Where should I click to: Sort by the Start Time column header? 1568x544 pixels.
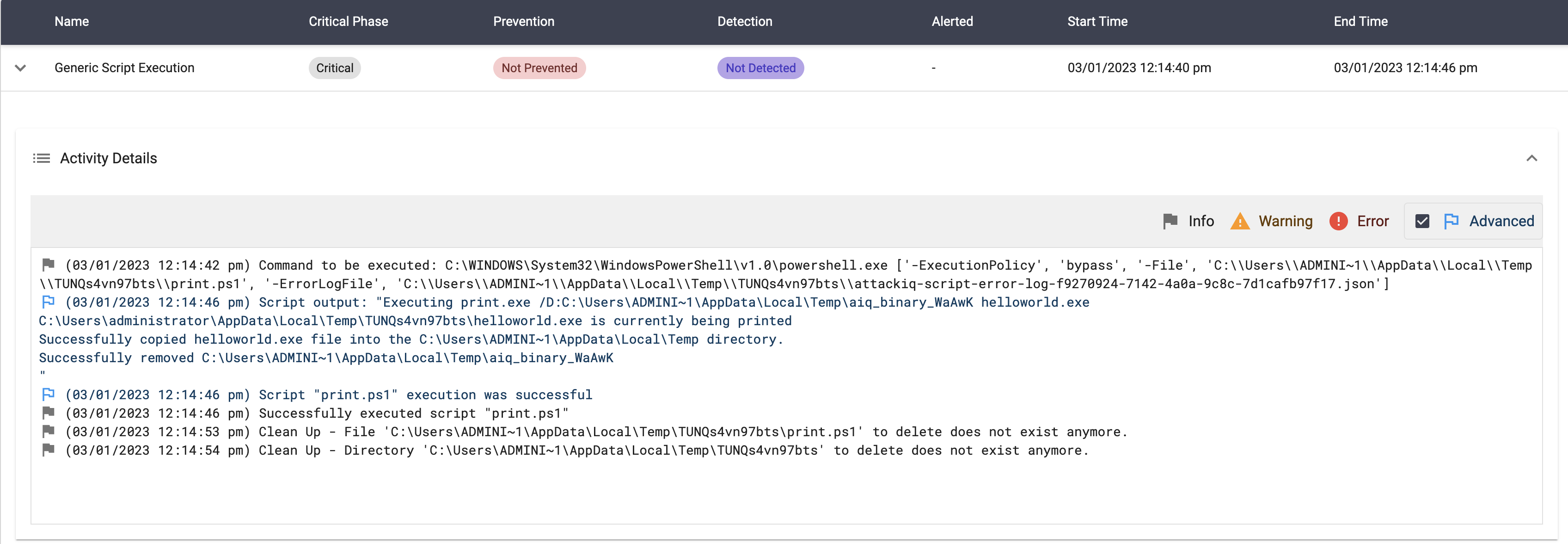coord(1097,22)
